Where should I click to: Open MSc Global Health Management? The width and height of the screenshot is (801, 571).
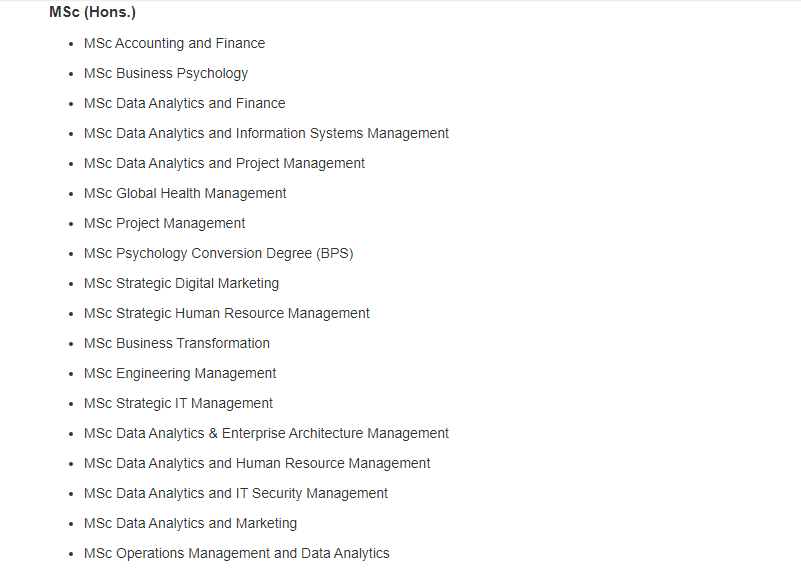[x=185, y=194]
